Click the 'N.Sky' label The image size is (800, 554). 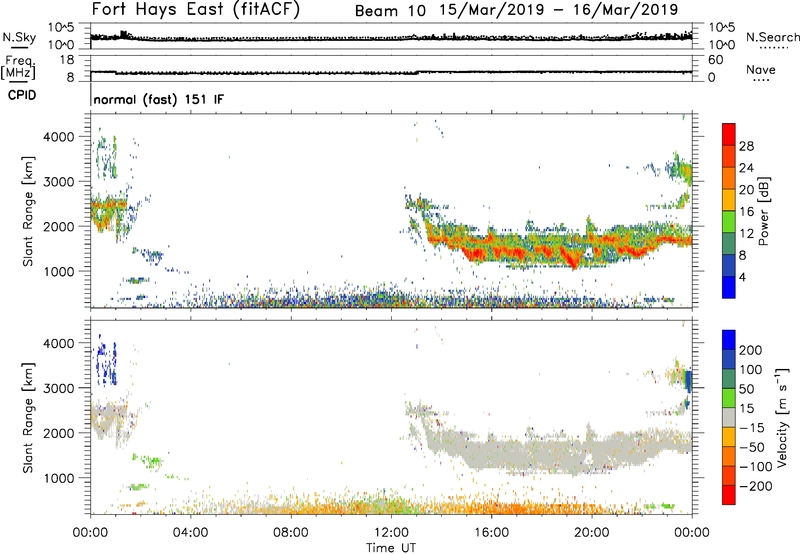(19, 37)
